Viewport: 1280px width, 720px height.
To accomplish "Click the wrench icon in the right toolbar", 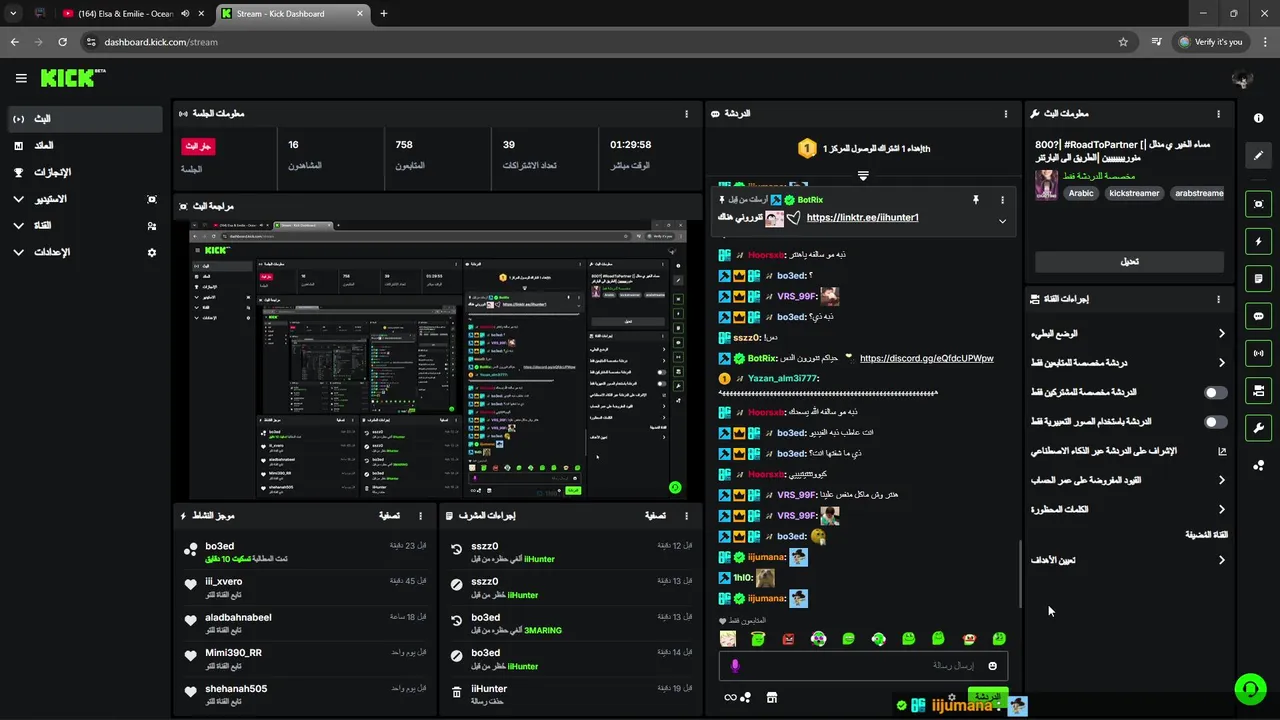I will pyautogui.click(x=1258, y=428).
